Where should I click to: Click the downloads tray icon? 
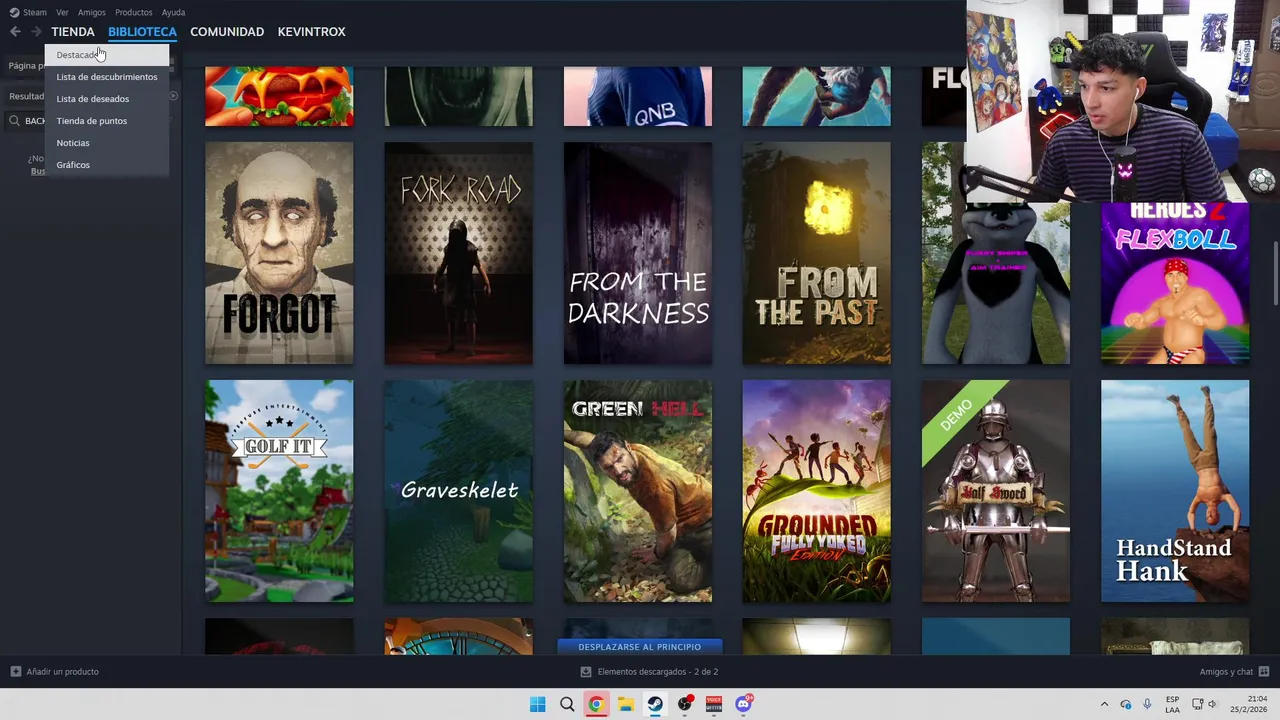point(586,672)
